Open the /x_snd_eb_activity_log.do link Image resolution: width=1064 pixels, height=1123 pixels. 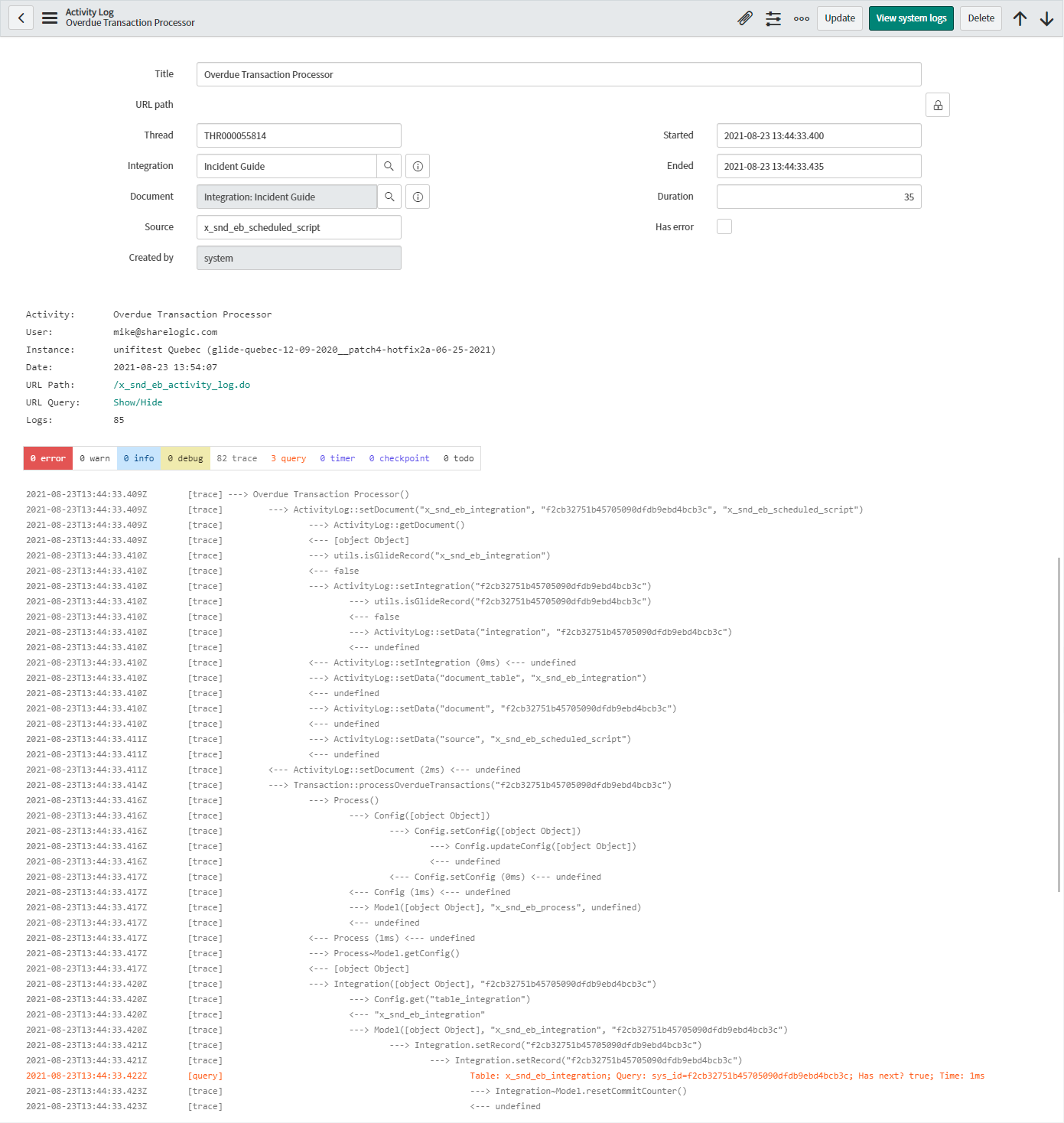pyautogui.click(x=181, y=384)
